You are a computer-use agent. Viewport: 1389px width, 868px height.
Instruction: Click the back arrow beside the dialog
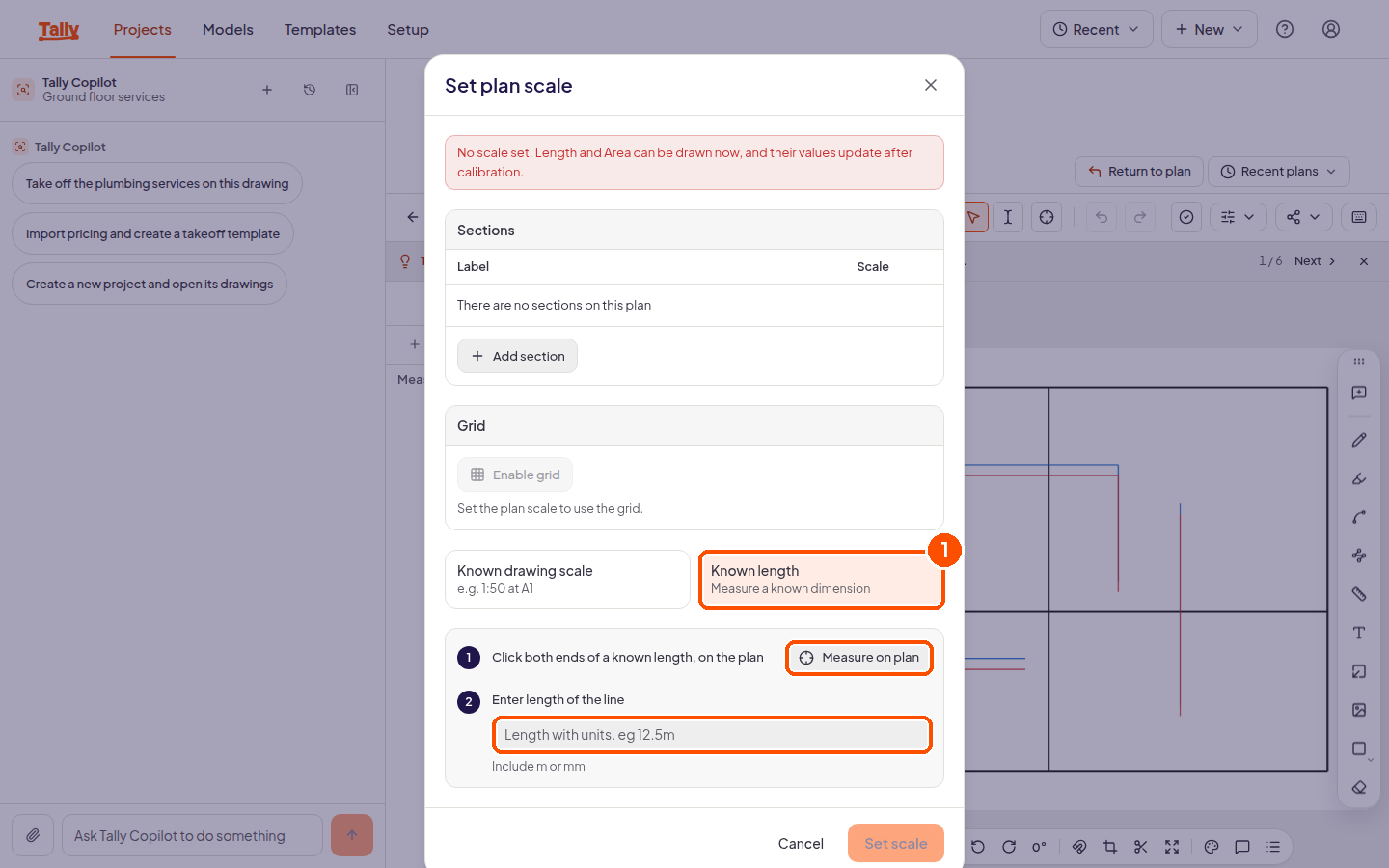tap(413, 217)
